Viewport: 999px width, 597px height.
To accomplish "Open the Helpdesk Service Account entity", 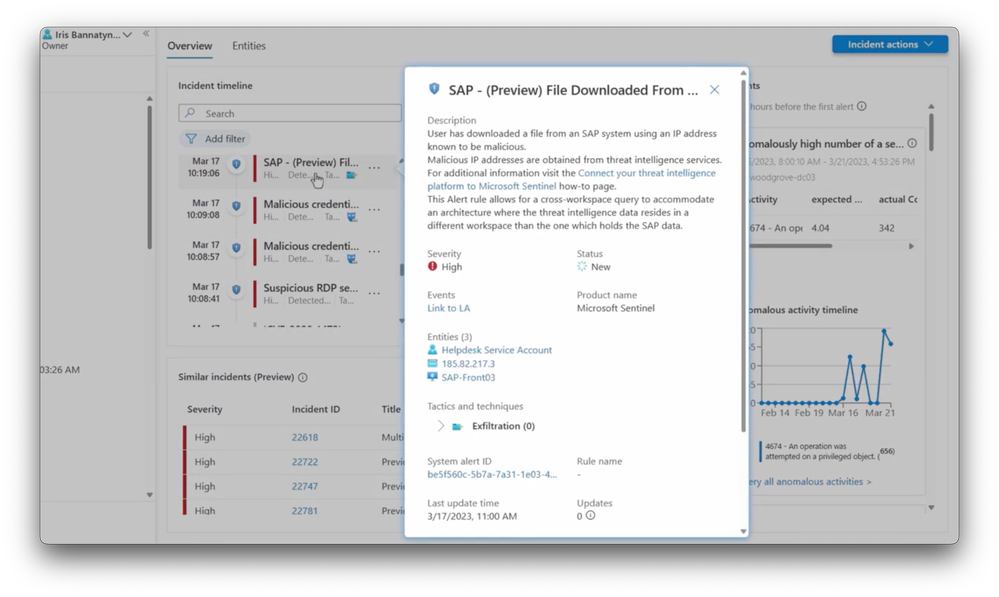I will pos(497,350).
